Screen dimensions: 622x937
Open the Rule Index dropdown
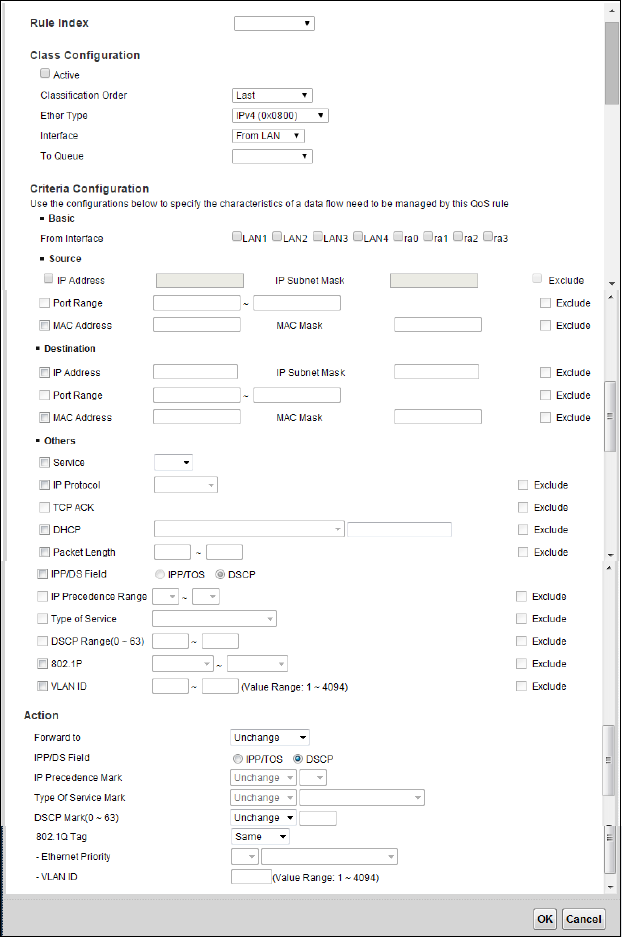point(274,23)
